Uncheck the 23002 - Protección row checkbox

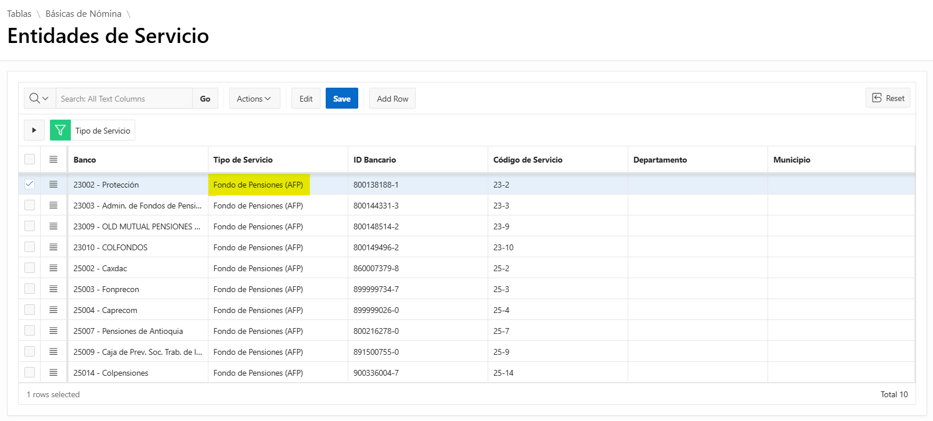pos(29,184)
